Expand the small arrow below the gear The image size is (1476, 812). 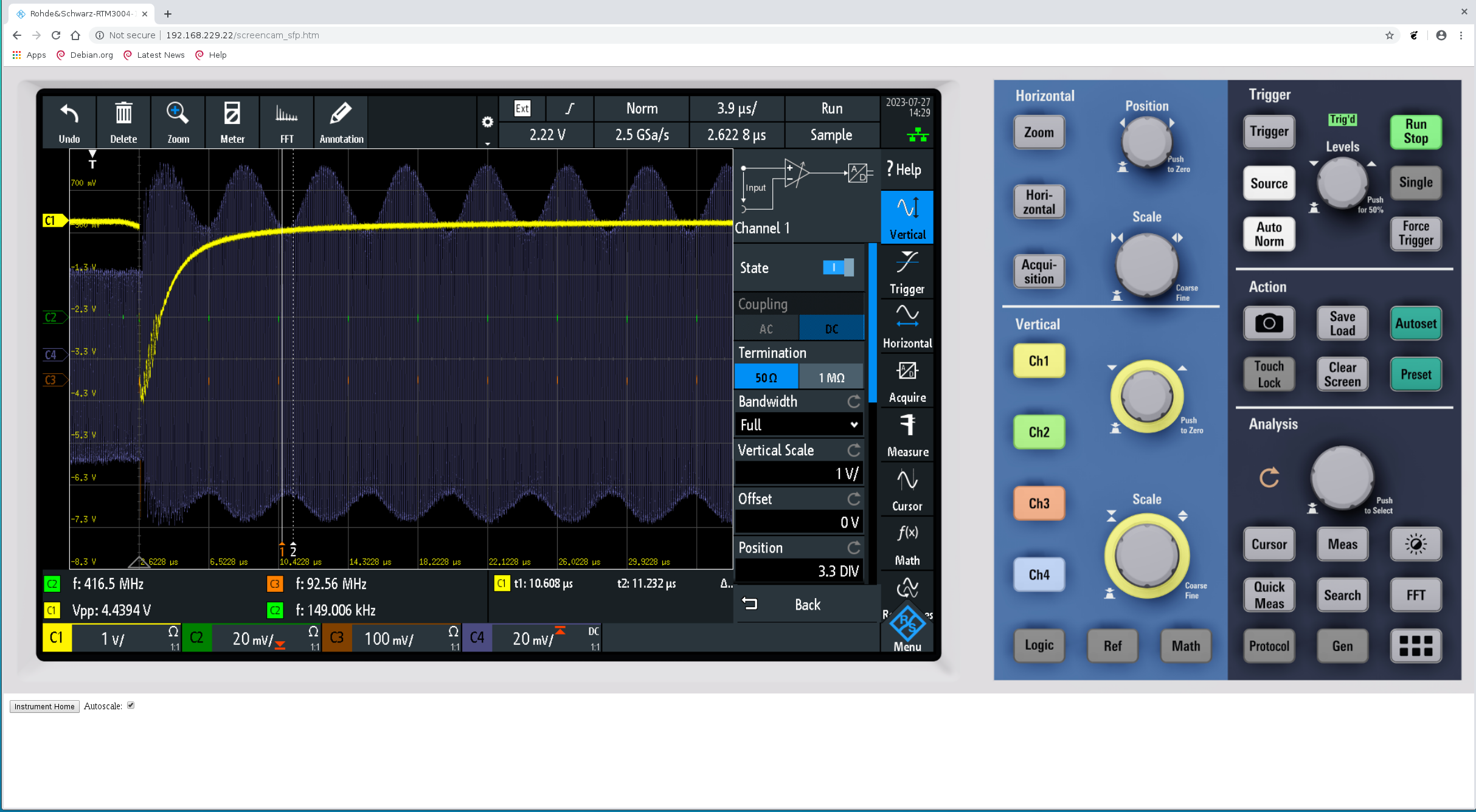click(487, 144)
